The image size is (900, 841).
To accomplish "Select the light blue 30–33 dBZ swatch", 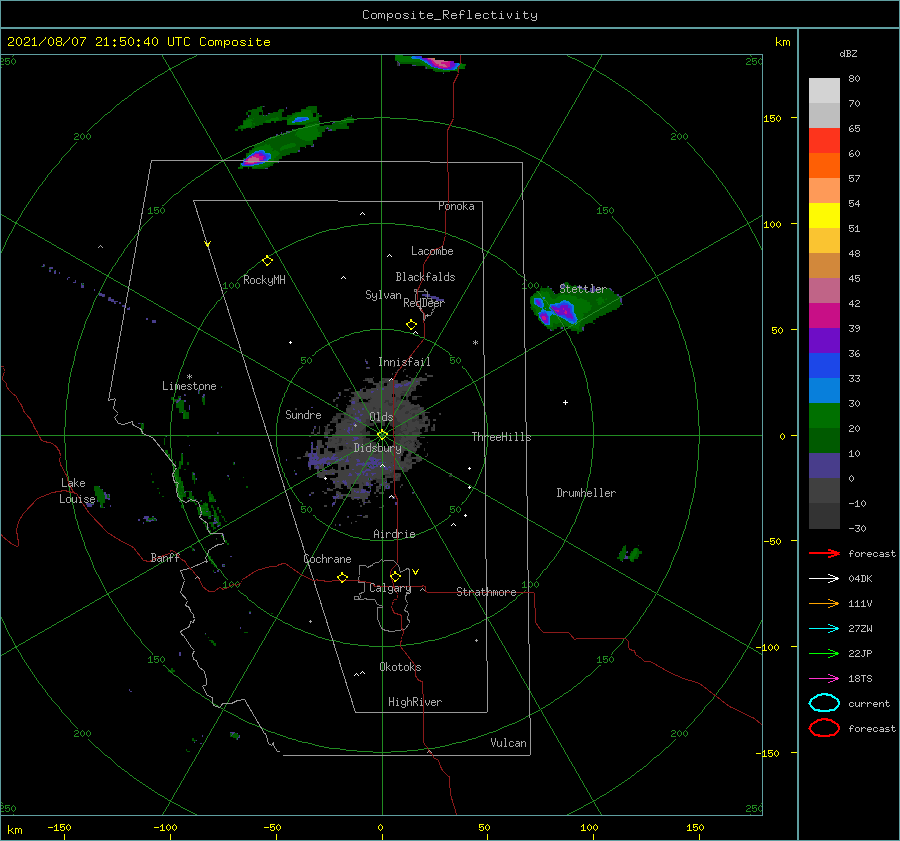I will click(824, 390).
